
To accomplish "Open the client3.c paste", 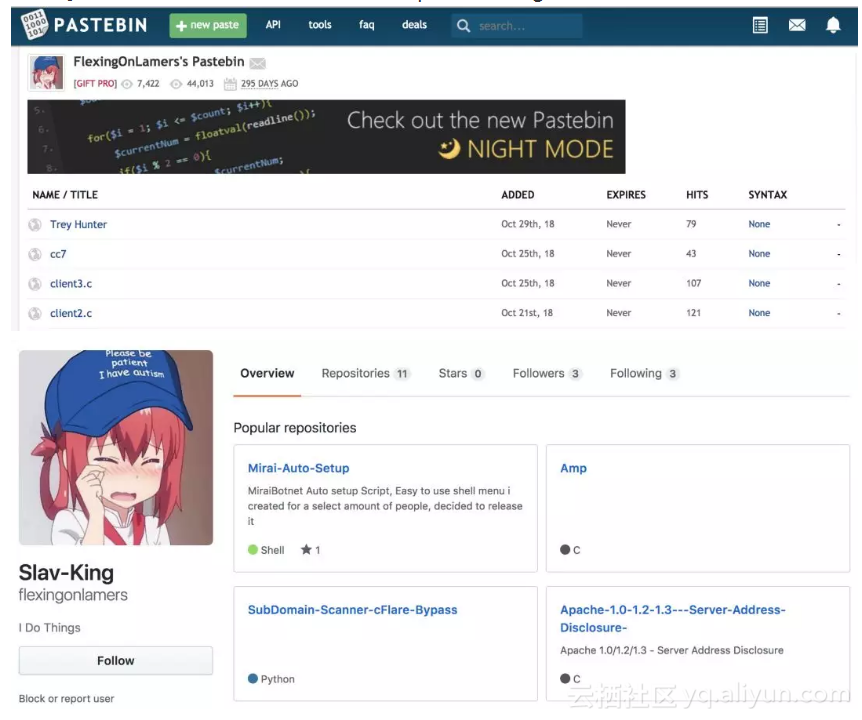I will [71, 284].
